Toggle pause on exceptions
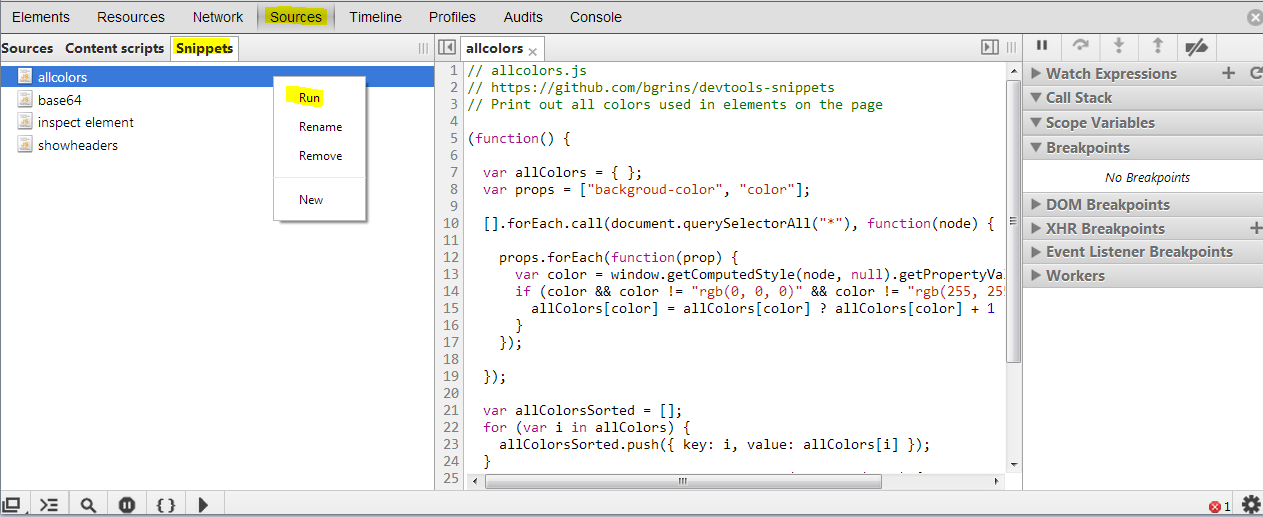This screenshot has height=517, width=1263. click(126, 505)
